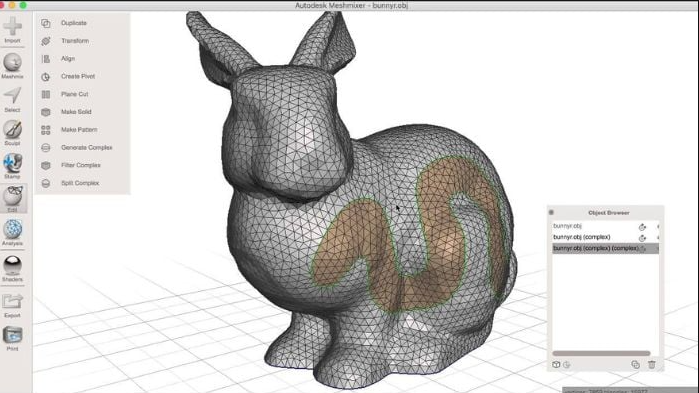Click the Duplicate icon
The height and width of the screenshot is (393, 699).
[45, 23]
